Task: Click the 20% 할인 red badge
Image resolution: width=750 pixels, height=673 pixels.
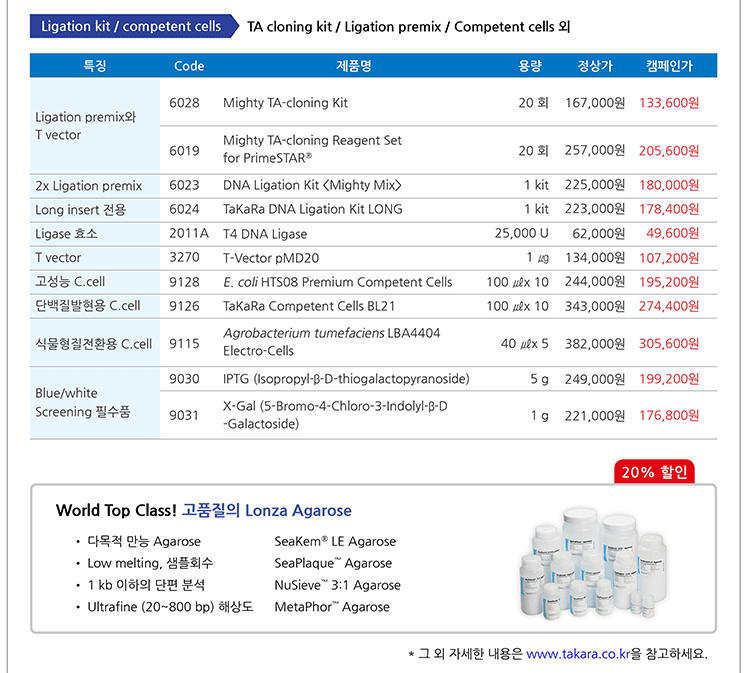Action: [x=654, y=472]
